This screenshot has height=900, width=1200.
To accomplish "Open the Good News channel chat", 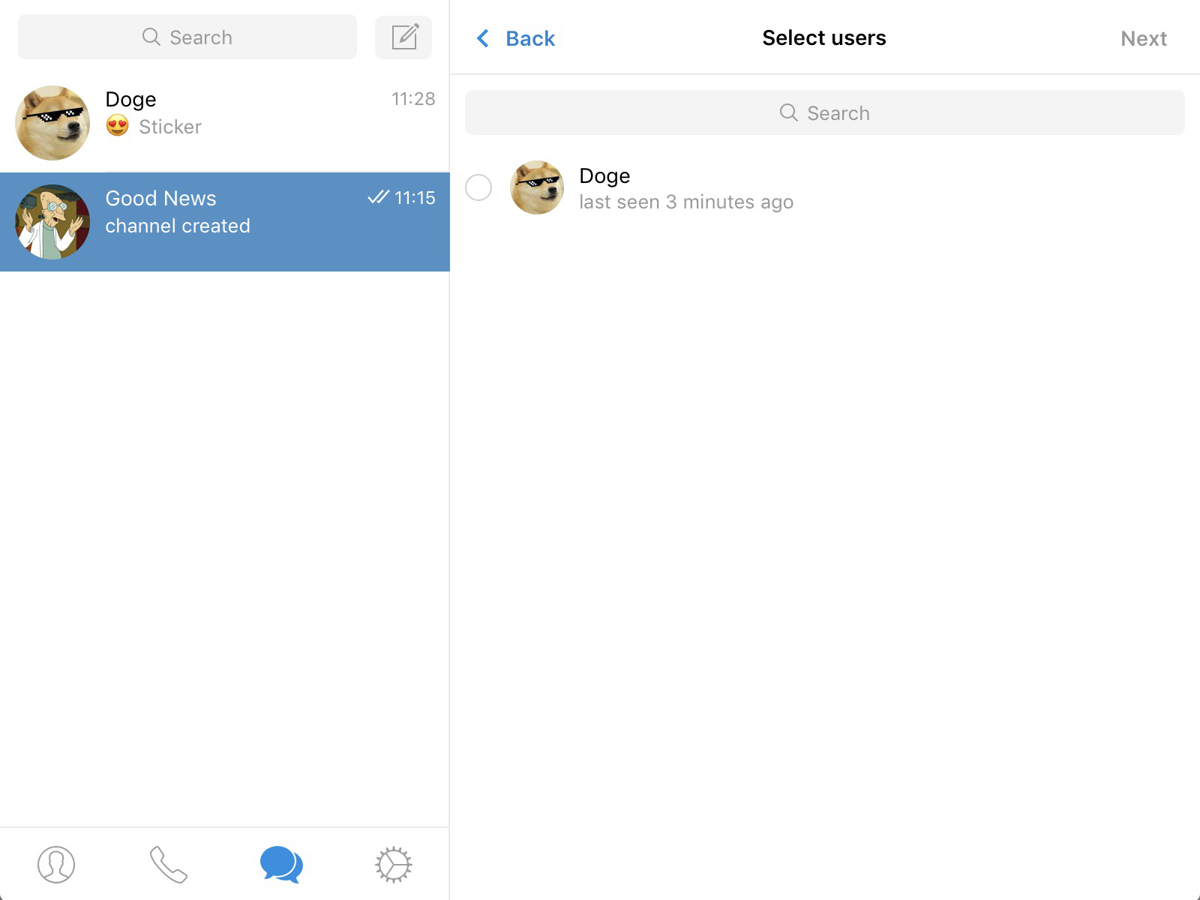I will point(225,222).
